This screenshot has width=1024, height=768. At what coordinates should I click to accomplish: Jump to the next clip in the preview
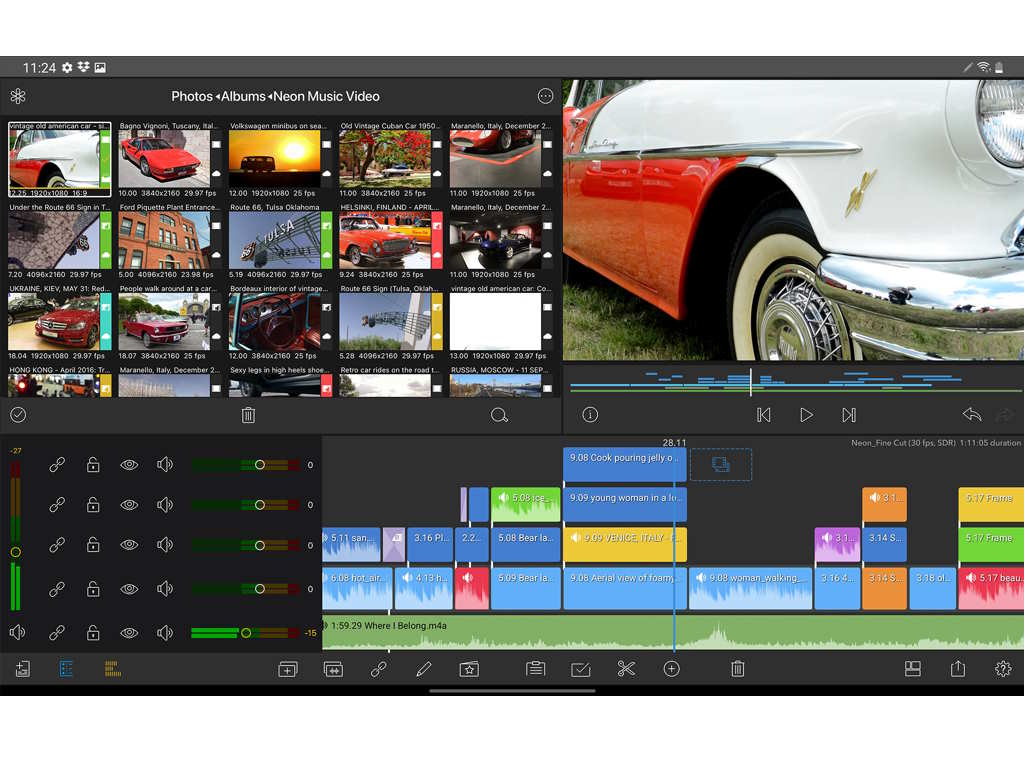pos(849,415)
